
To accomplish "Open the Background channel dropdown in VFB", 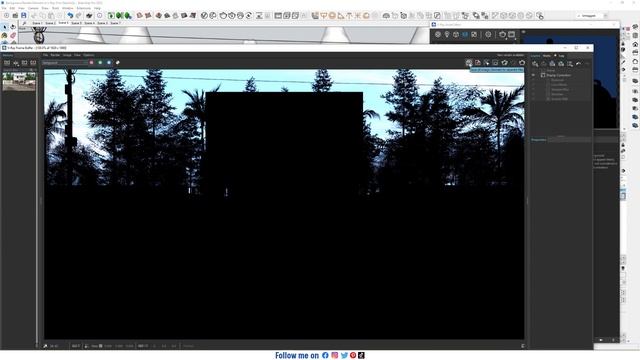I will click(x=64, y=62).
